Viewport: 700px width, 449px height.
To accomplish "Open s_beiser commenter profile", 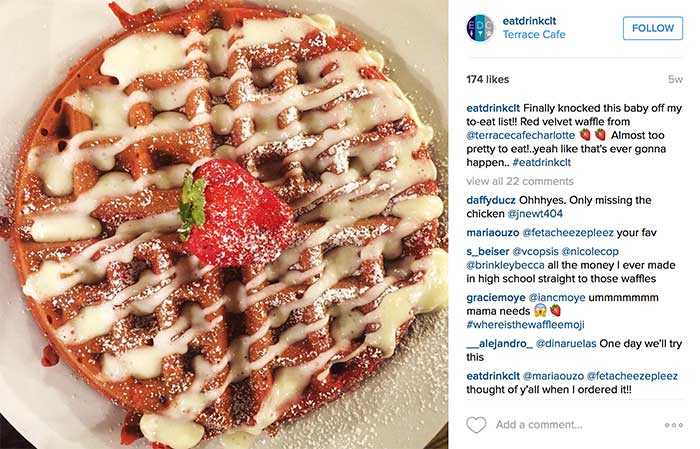I will click(488, 252).
